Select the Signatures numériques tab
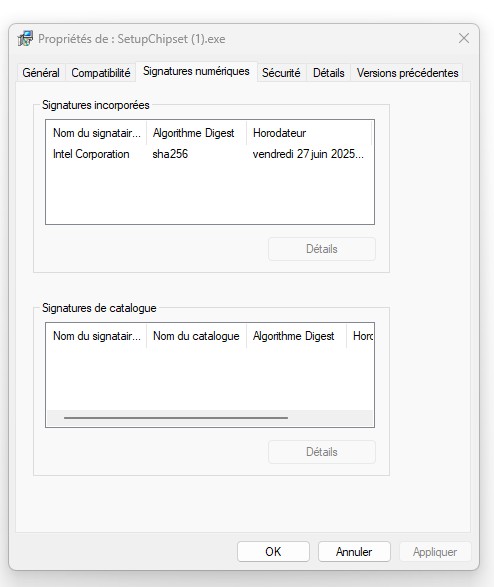494x587 pixels. (x=196, y=71)
